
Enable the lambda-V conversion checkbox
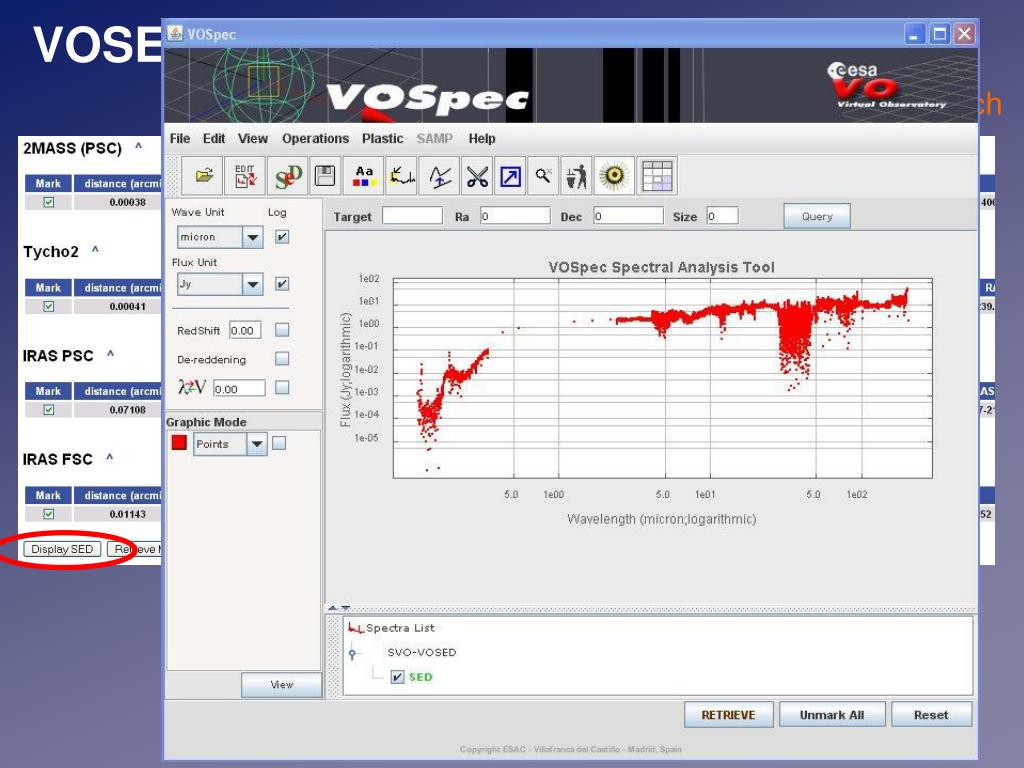click(282, 388)
